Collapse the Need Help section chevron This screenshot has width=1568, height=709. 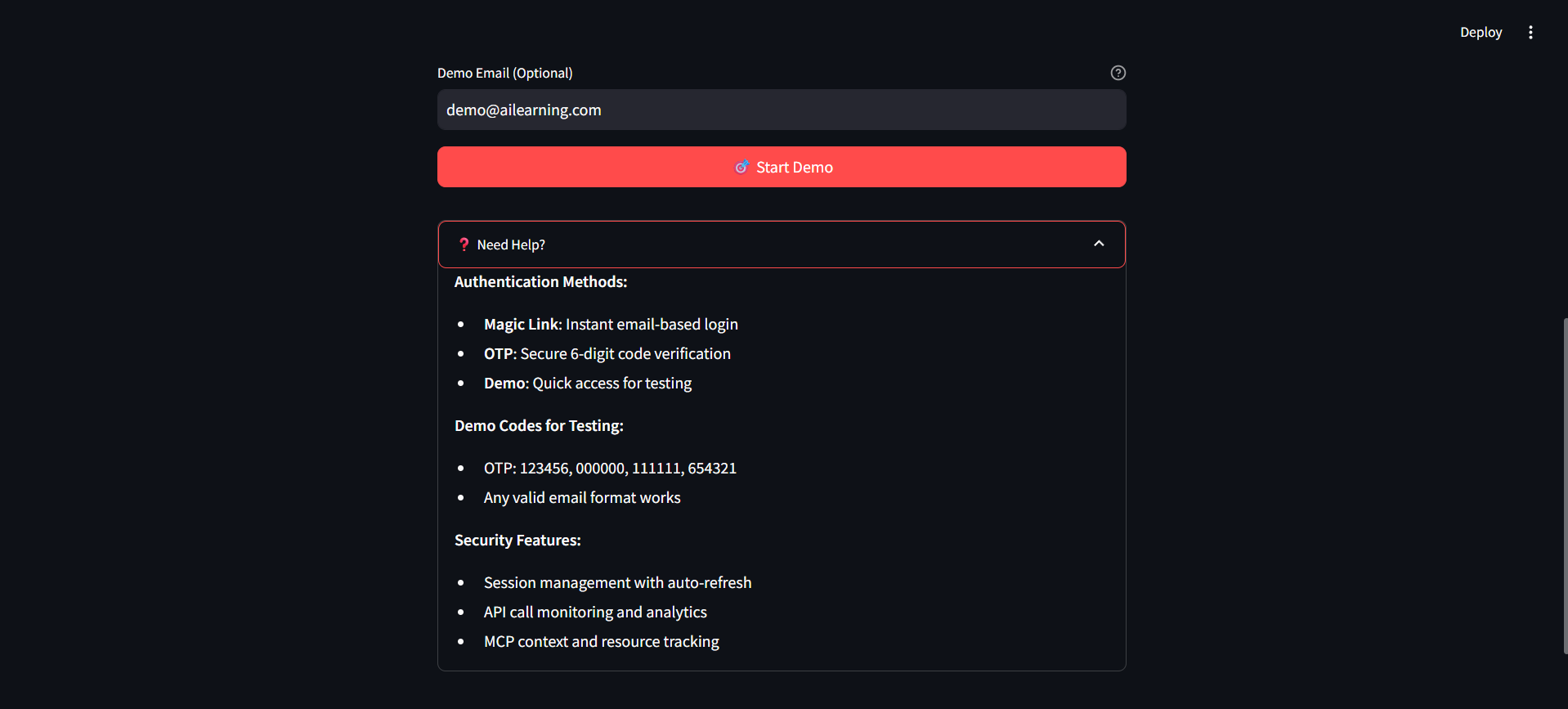[x=1099, y=244]
